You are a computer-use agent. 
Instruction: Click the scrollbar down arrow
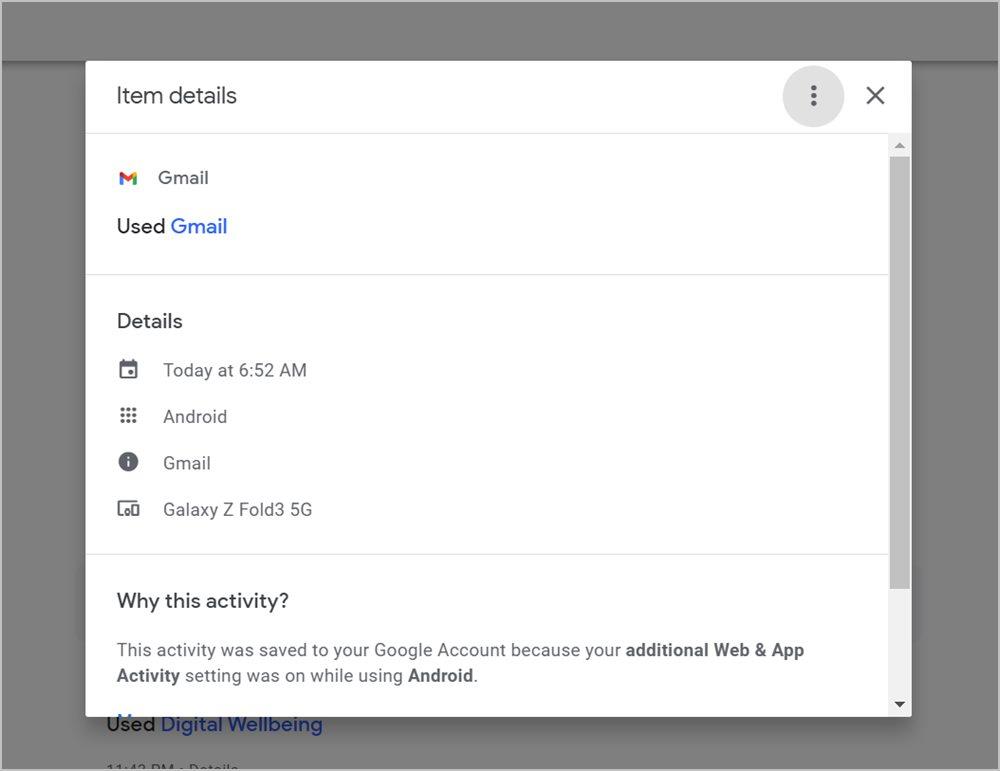(900, 704)
